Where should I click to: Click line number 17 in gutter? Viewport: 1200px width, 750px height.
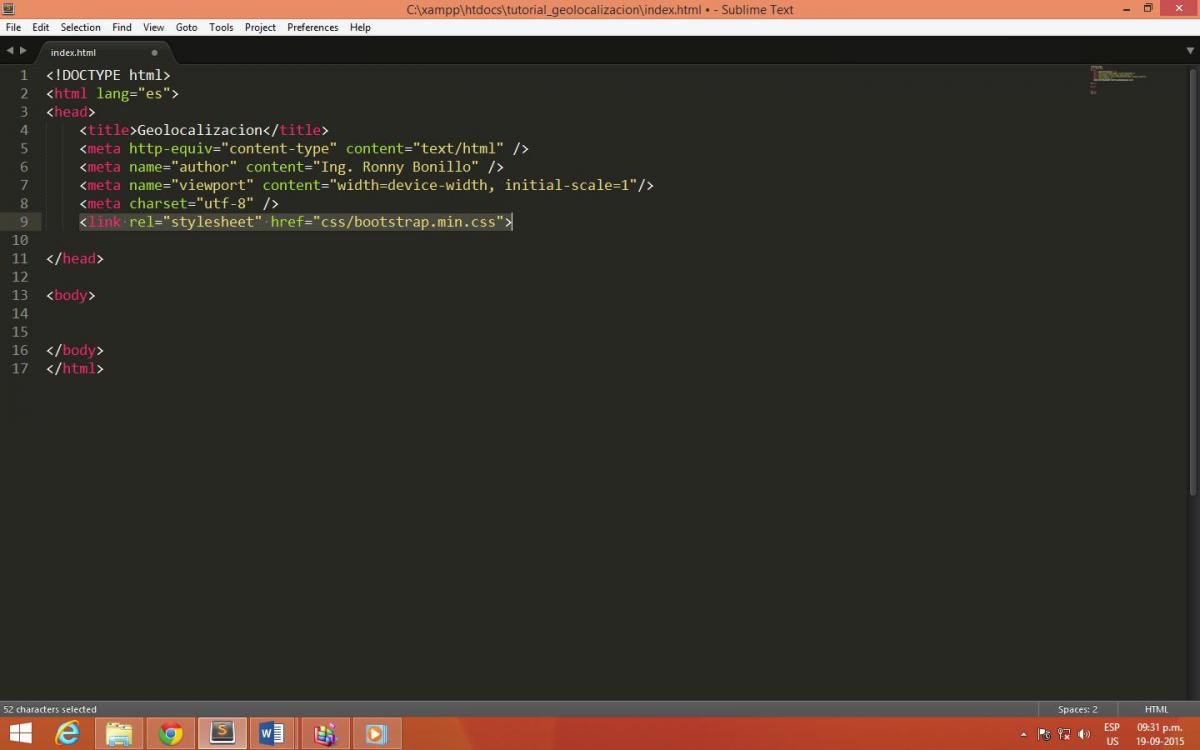(20, 368)
